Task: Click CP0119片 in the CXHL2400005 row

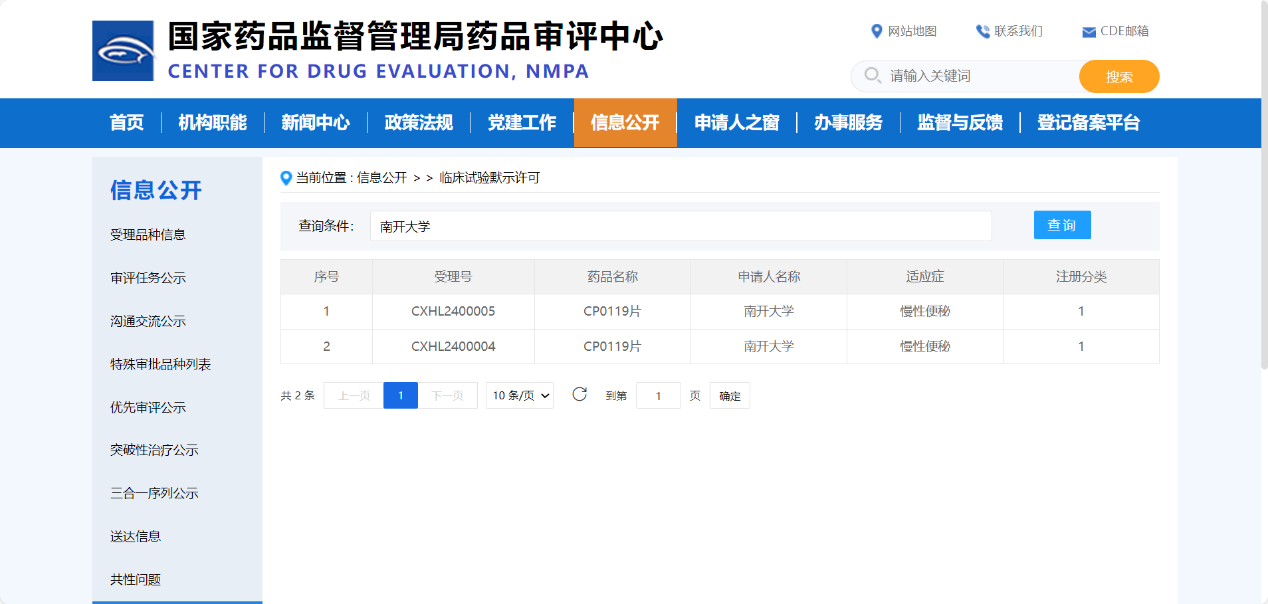Action: pos(612,312)
